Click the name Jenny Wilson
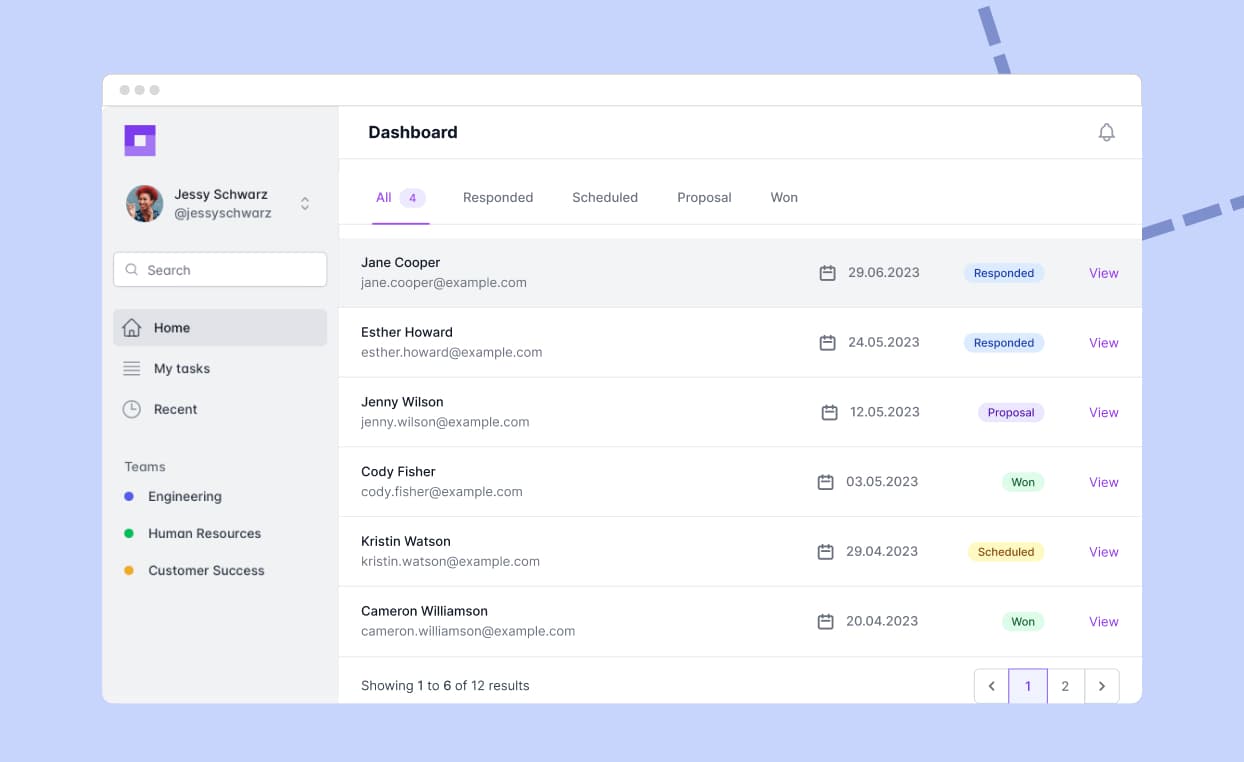The width and height of the screenshot is (1244, 762). point(402,402)
